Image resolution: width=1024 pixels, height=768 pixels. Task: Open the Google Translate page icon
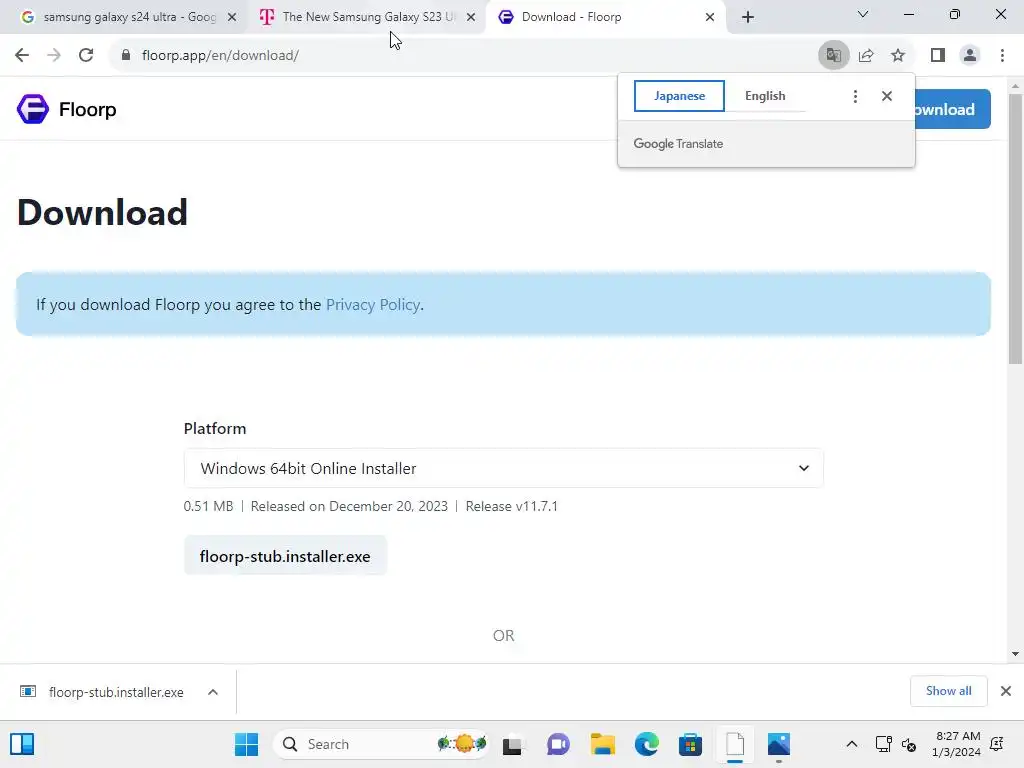[833, 56]
